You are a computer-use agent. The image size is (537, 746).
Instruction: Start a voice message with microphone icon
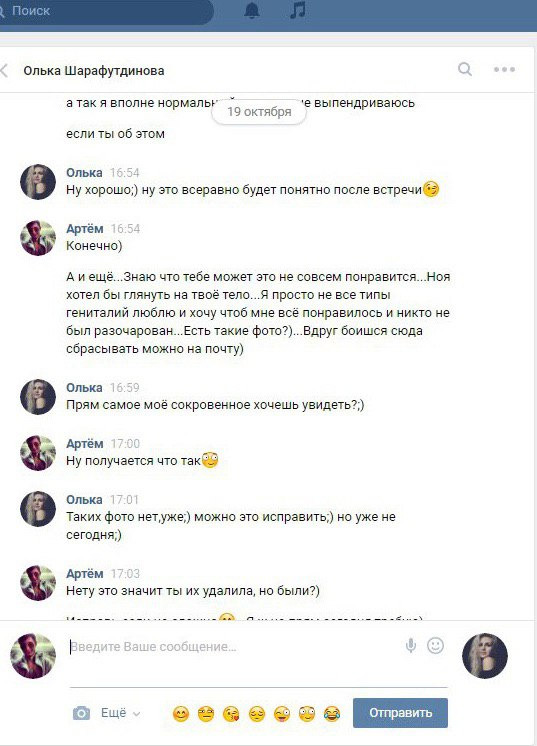[x=410, y=646]
